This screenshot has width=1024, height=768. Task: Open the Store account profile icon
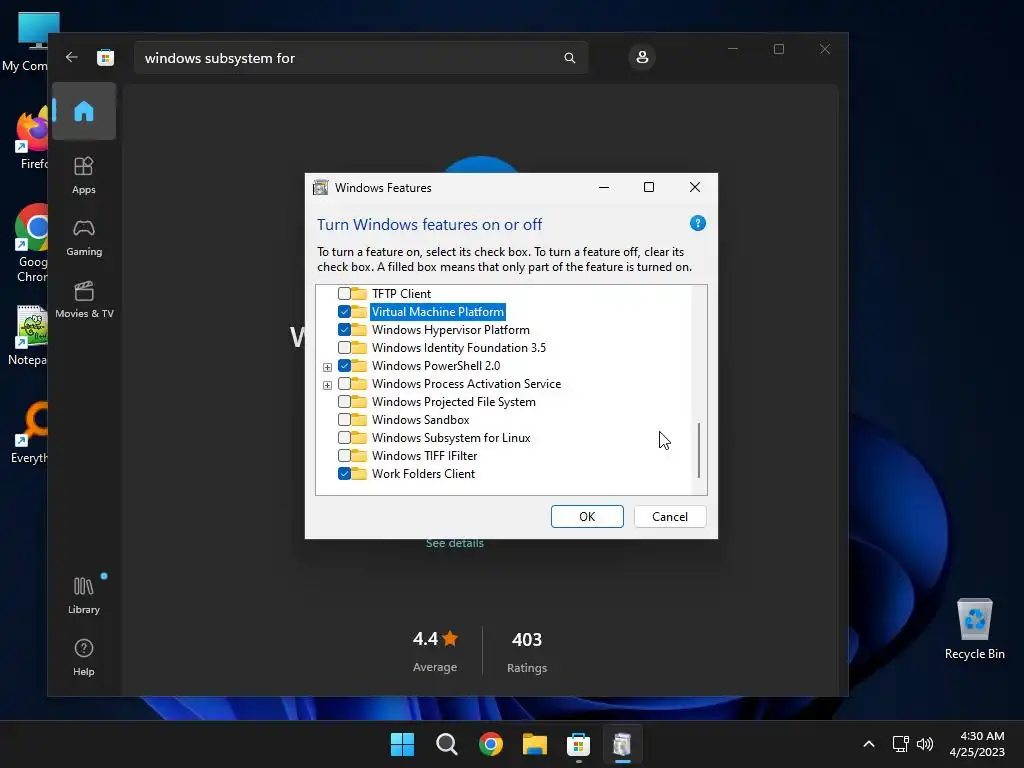tap(642, 57)
